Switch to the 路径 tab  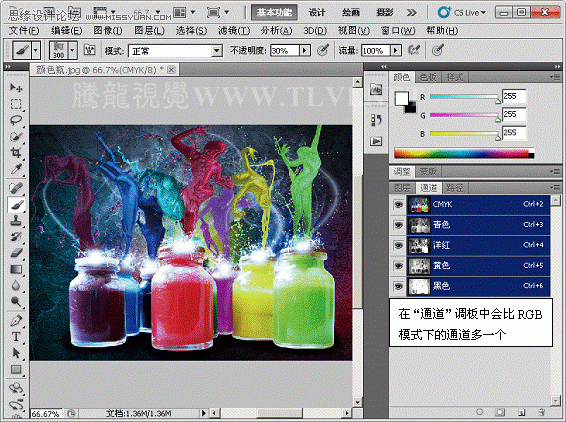click(x=454, y=188)
